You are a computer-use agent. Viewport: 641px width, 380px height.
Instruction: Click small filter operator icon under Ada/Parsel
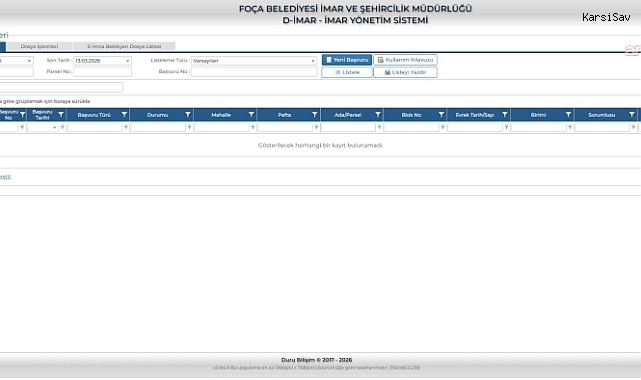coord(380,127)
